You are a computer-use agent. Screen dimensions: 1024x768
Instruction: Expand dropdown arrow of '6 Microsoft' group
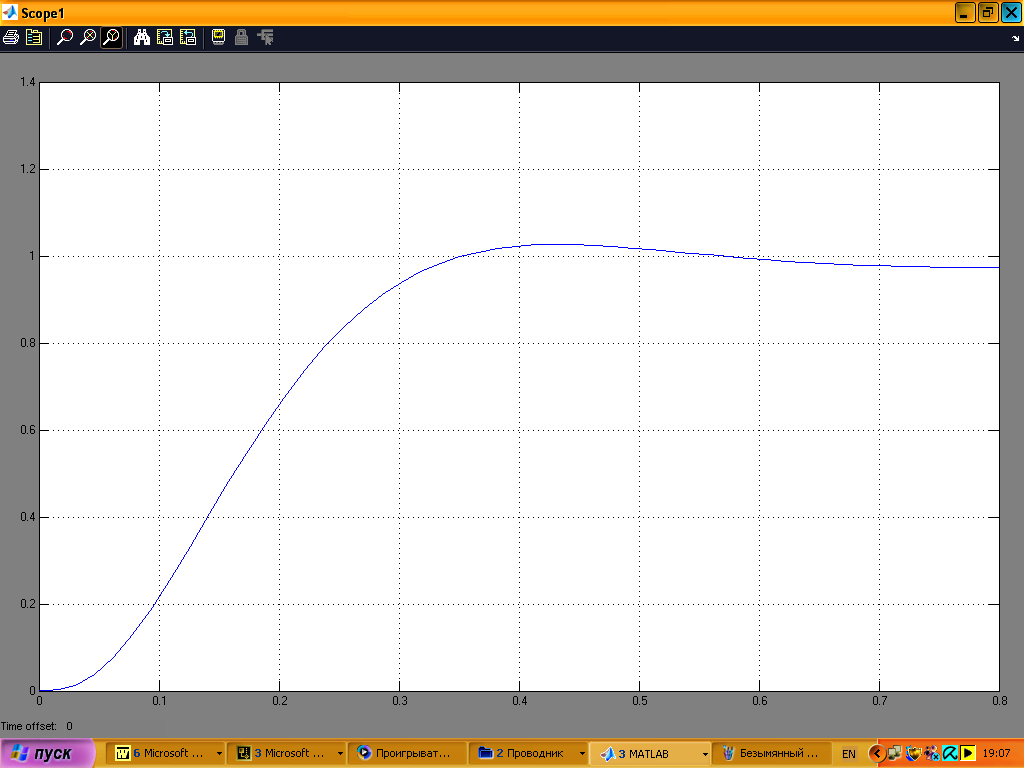[x=219, y=754]
